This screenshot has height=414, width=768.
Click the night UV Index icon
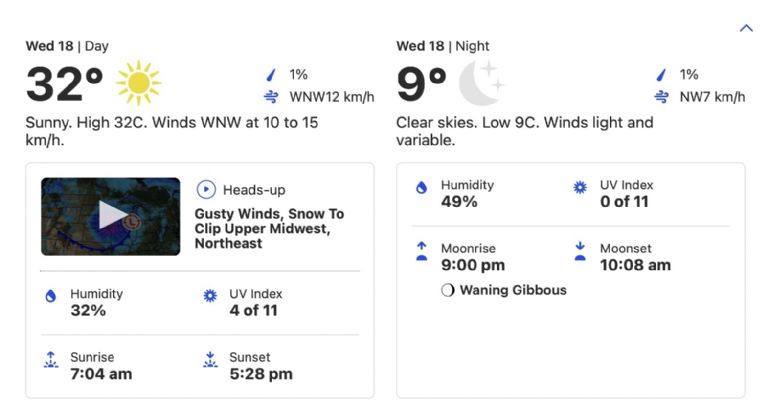tap(580, 188)
